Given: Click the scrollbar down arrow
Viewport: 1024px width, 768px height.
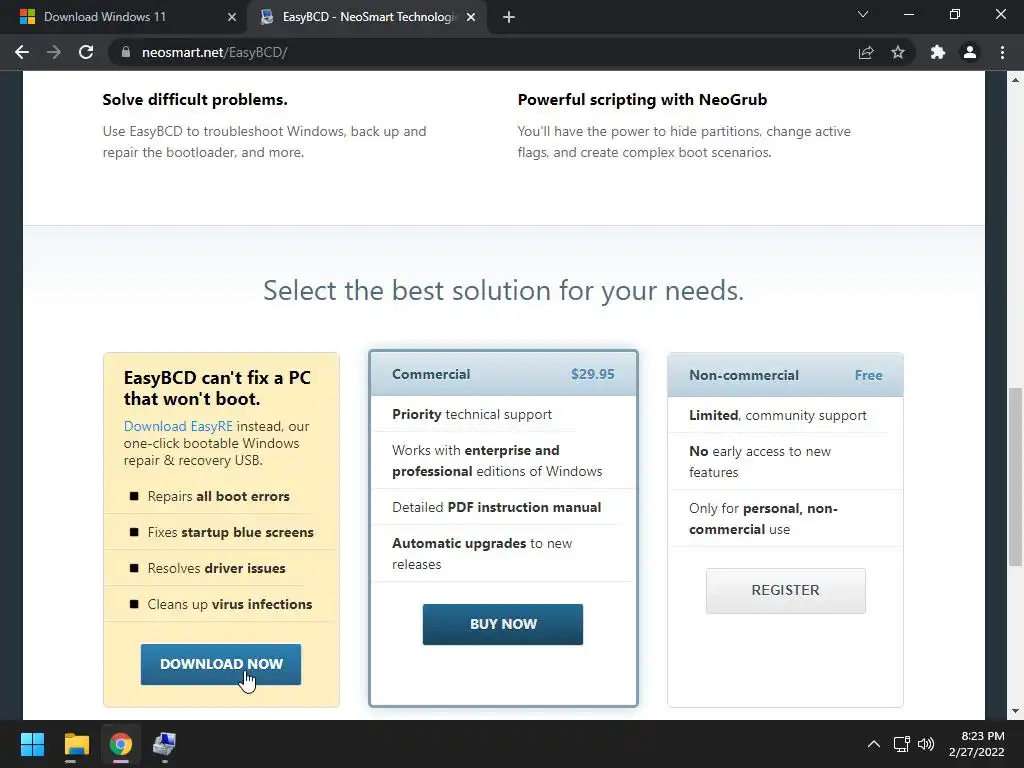Looking at the screenshot, I should (x=1015, y=711).
